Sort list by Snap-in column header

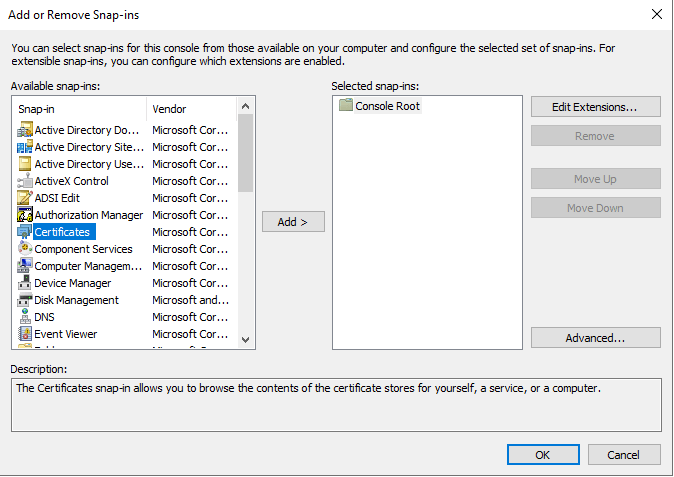tap(80, 108)
